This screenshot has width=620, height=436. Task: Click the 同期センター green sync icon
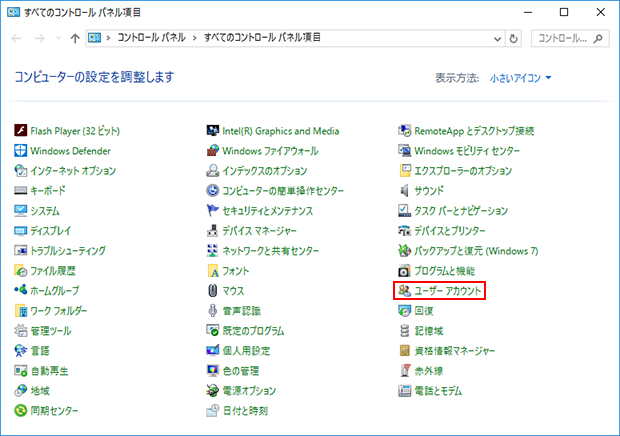coord(20,410)
